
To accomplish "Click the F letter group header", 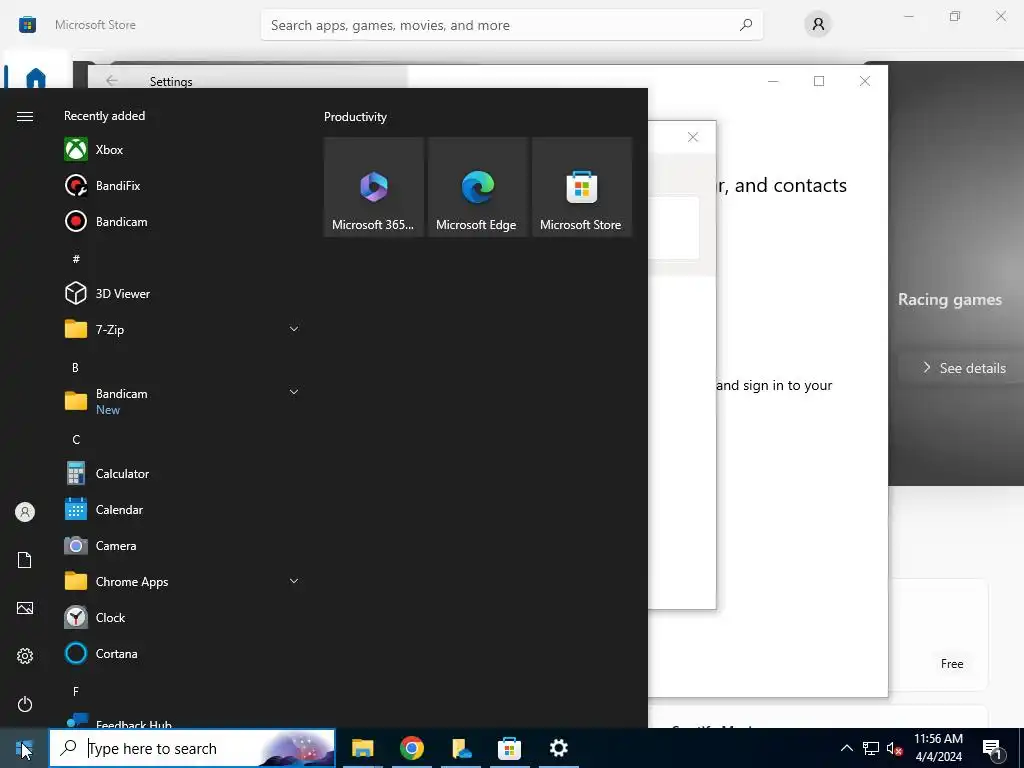I will pyautogui.click(x=76, y=691).
